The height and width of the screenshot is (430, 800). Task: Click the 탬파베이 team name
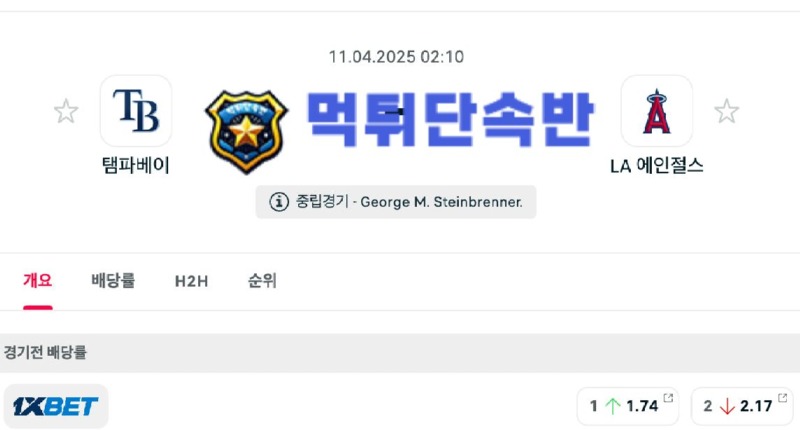pyautogui.click(x=136, y=165)
